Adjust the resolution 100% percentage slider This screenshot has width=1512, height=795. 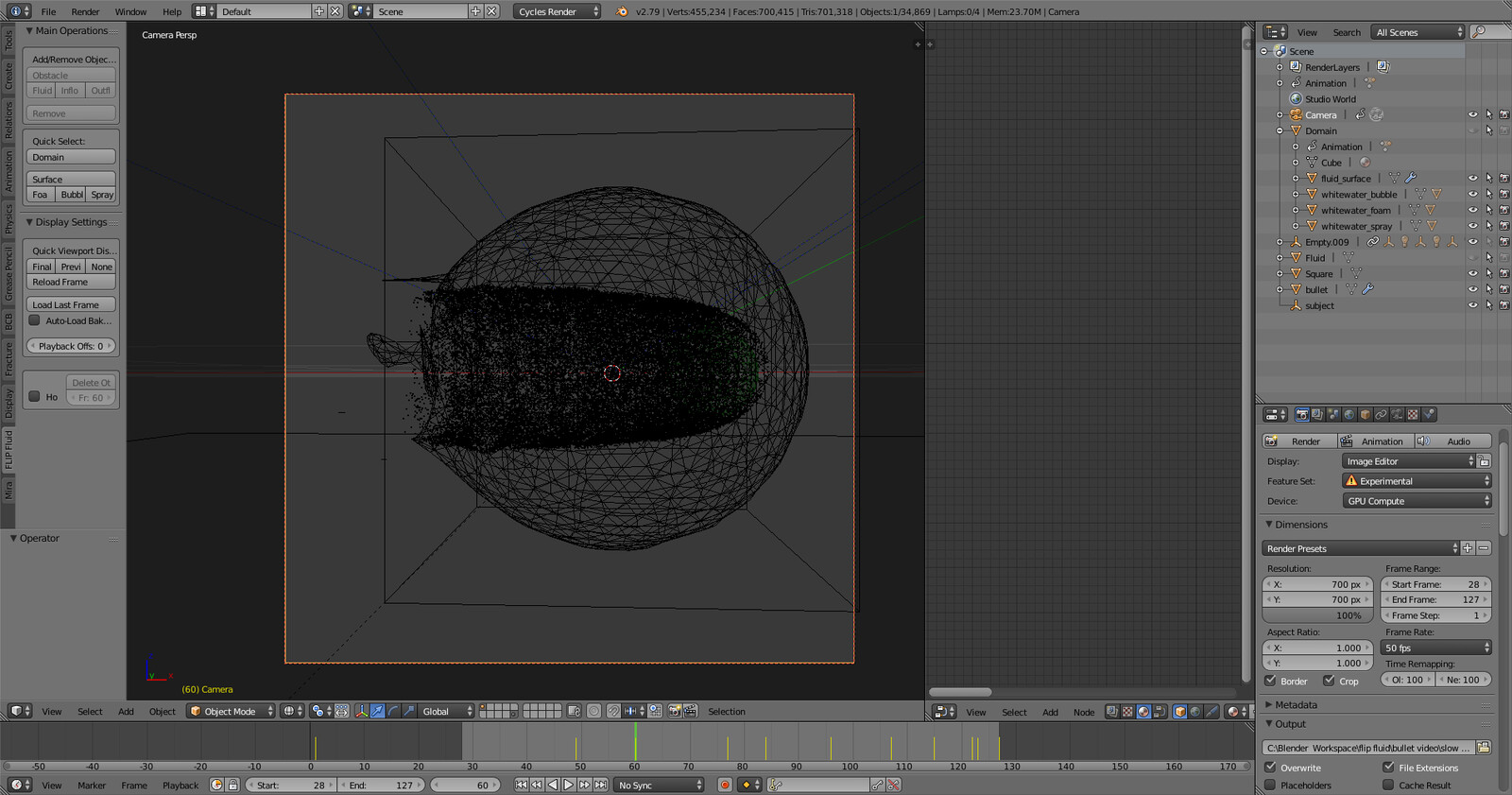(x=1316, y=615)
